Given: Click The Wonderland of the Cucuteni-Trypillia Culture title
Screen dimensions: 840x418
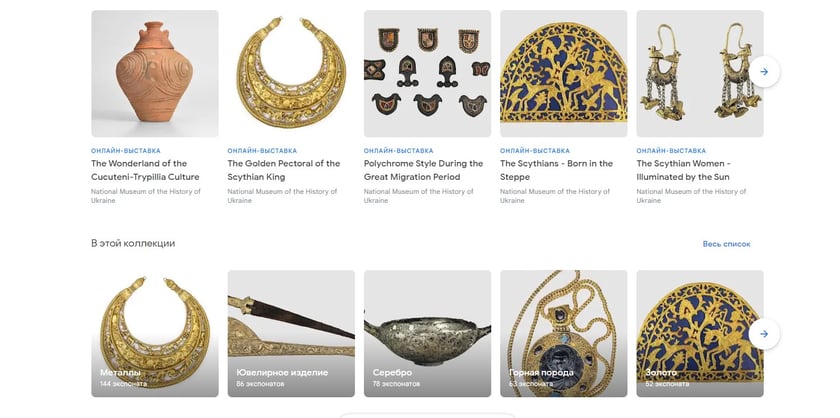Looking at the screenshot, I should 145,170.
